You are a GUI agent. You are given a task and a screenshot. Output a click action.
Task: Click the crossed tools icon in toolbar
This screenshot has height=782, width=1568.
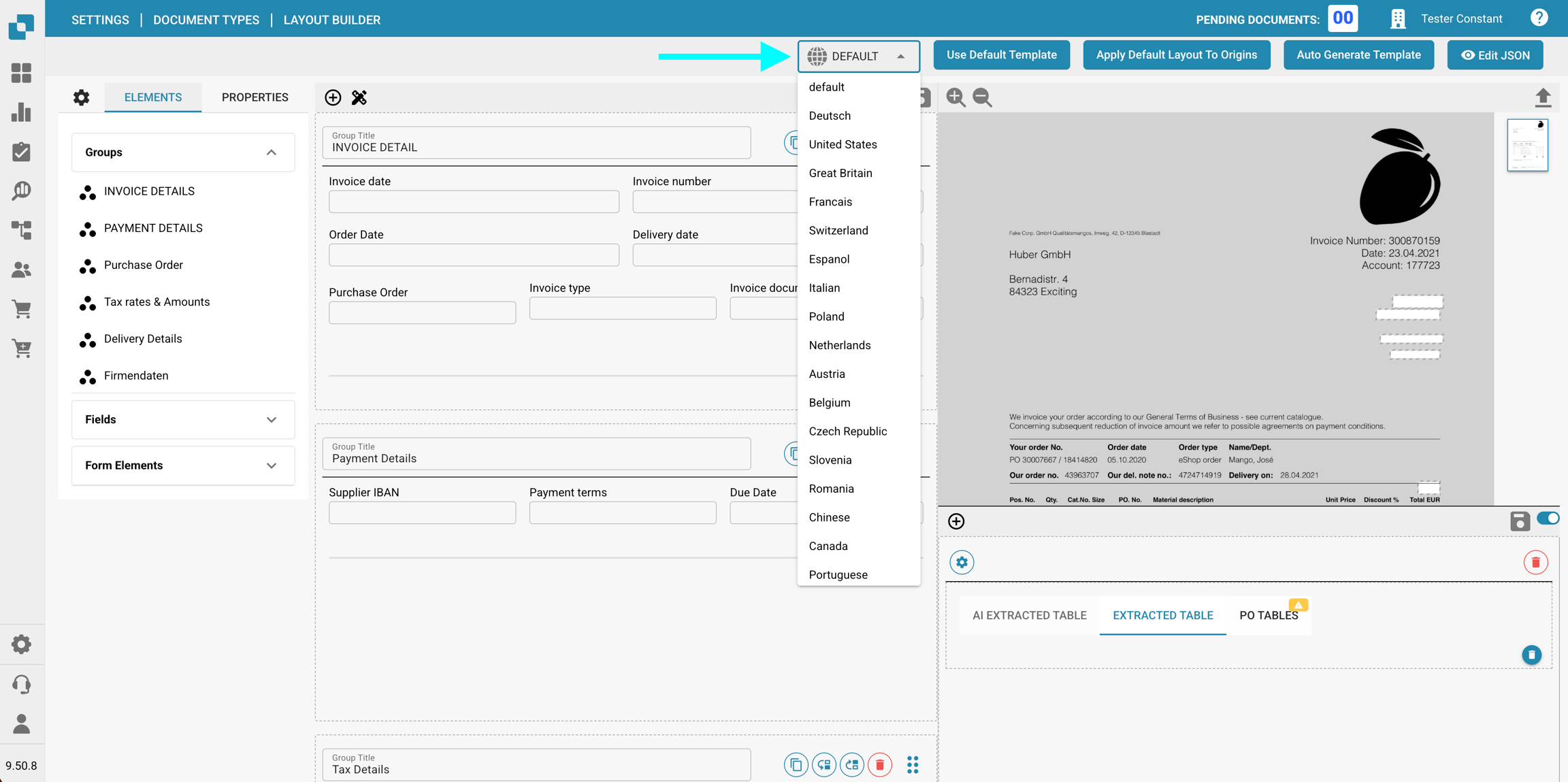pos(359,97)
